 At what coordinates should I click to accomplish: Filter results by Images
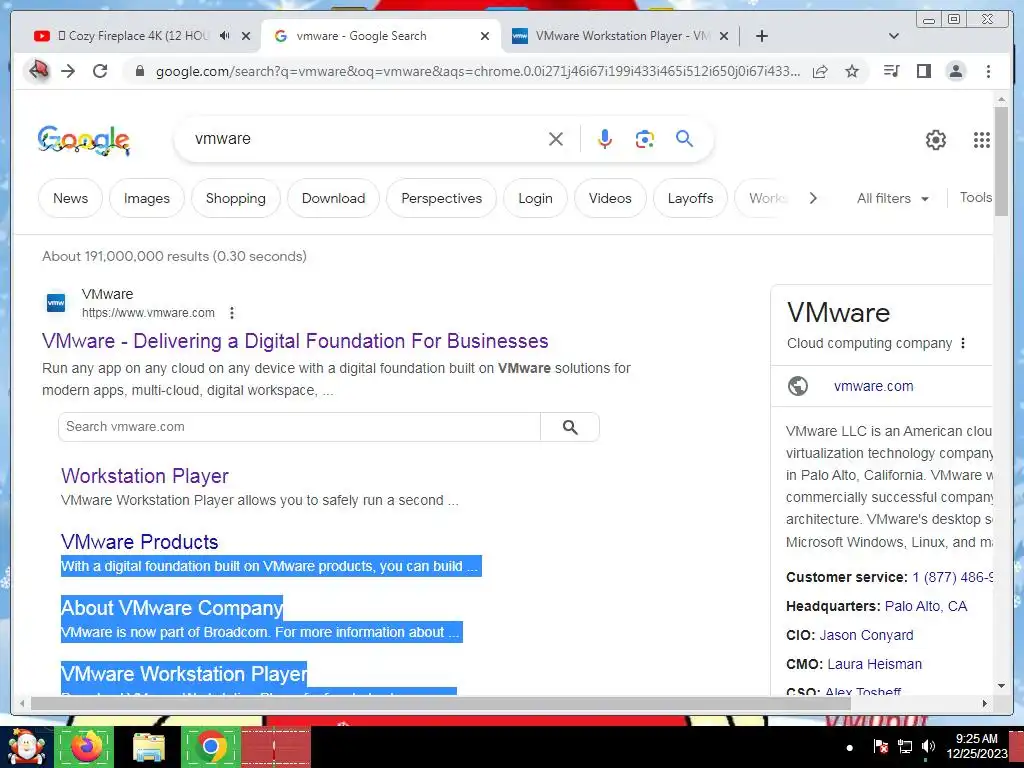pos(147,198)
